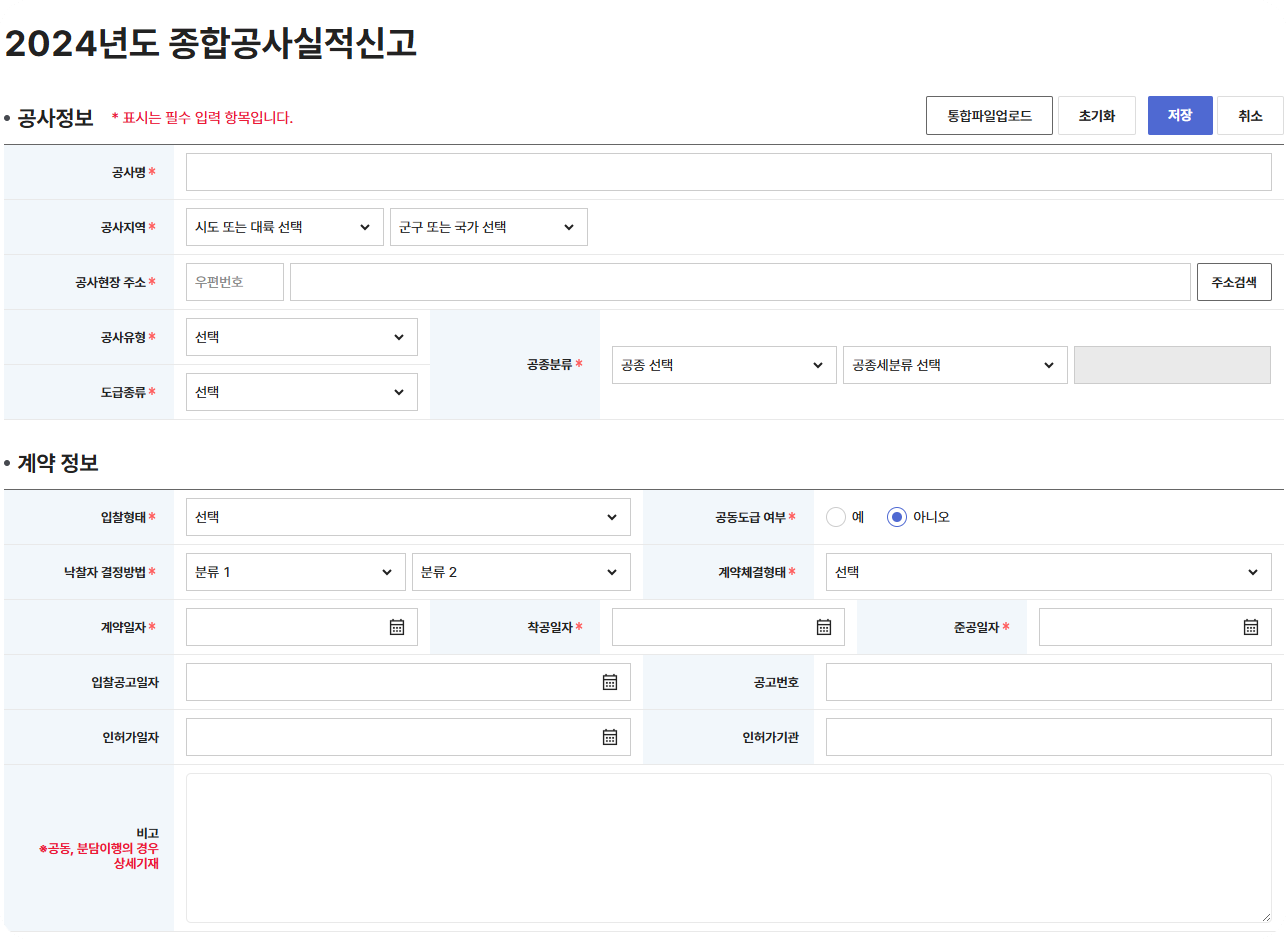Expand the 공사유형 selection dropdown
1286x939 pixels.
tap(301, 337)
